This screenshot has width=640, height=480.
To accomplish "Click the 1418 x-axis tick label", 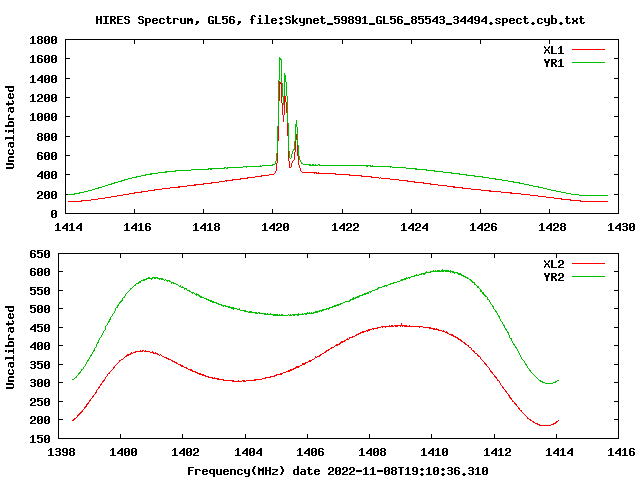I will (x=206, y=227).
